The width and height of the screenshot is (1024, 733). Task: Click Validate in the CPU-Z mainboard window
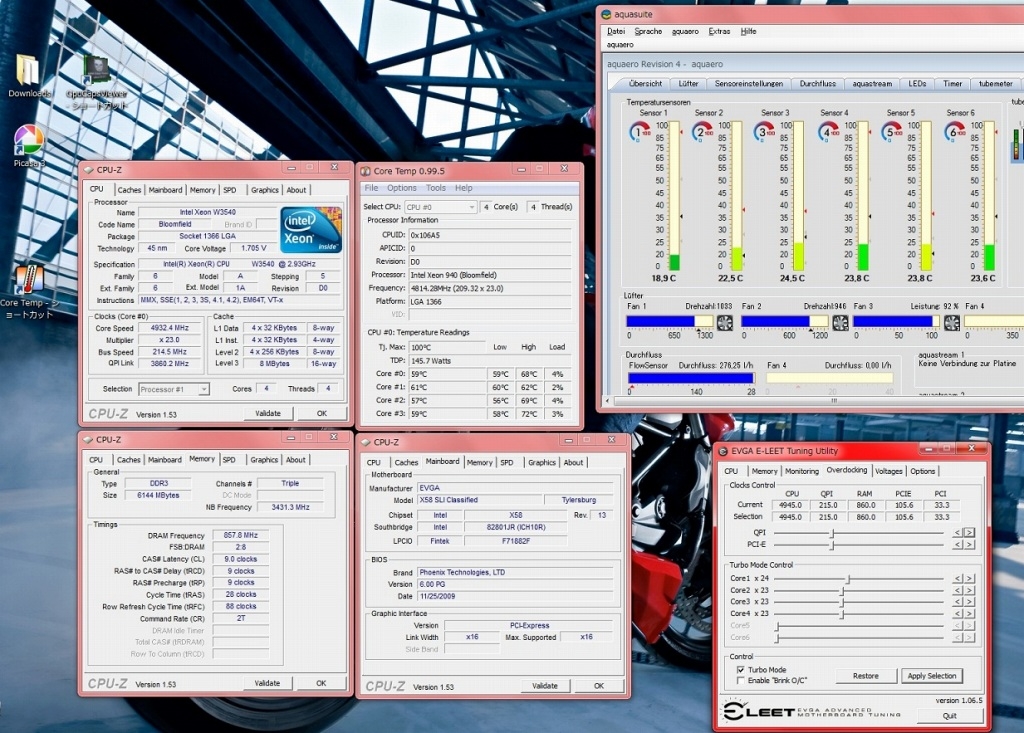[x=545, y=686]
